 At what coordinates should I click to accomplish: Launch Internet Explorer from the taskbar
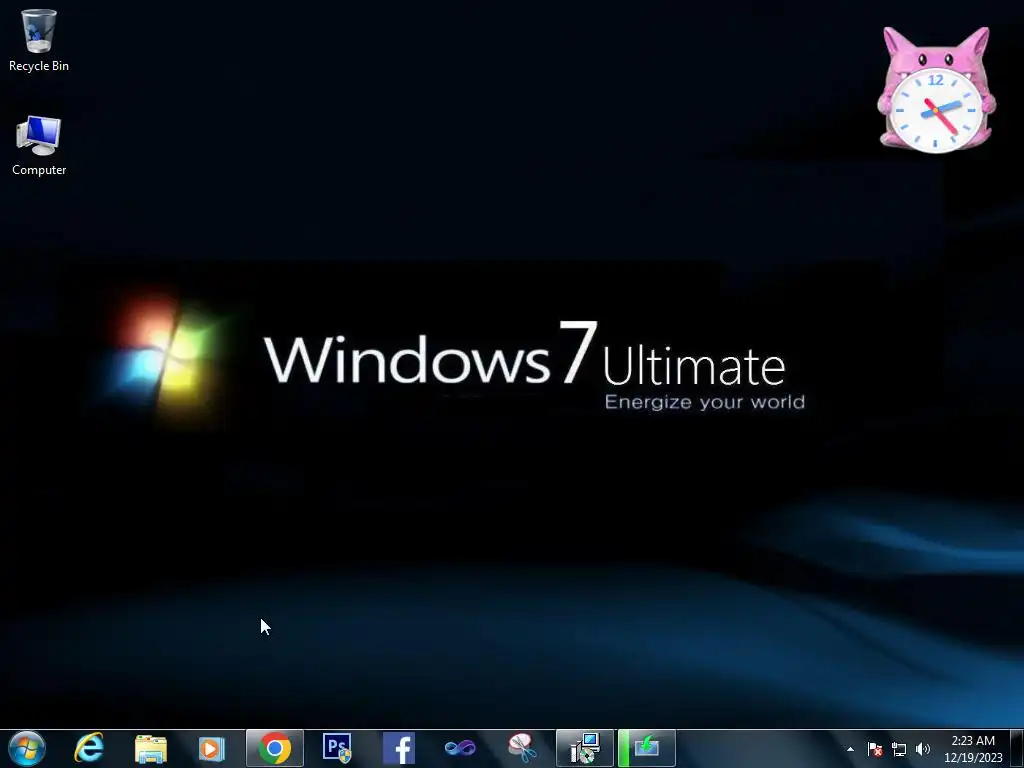click(89, 748)
